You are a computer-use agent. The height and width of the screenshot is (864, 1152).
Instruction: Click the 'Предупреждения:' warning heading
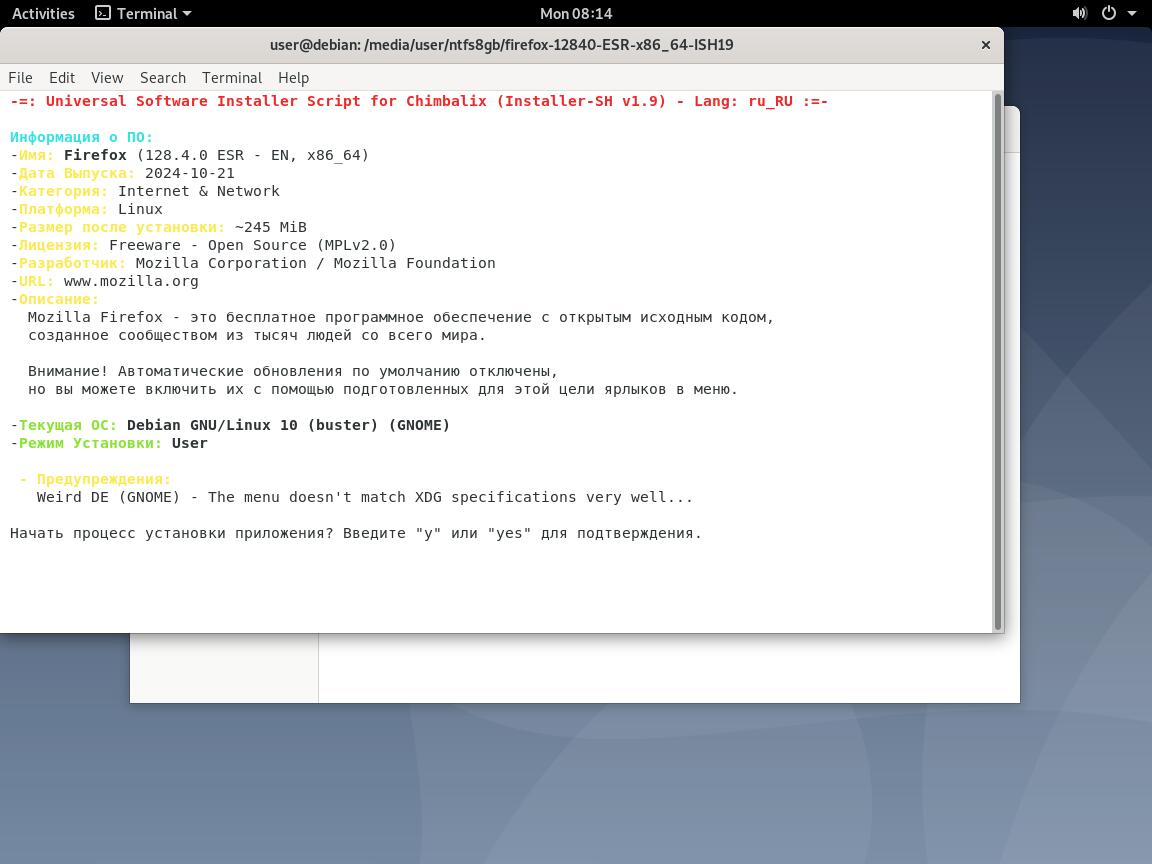[x=104, y=479]
